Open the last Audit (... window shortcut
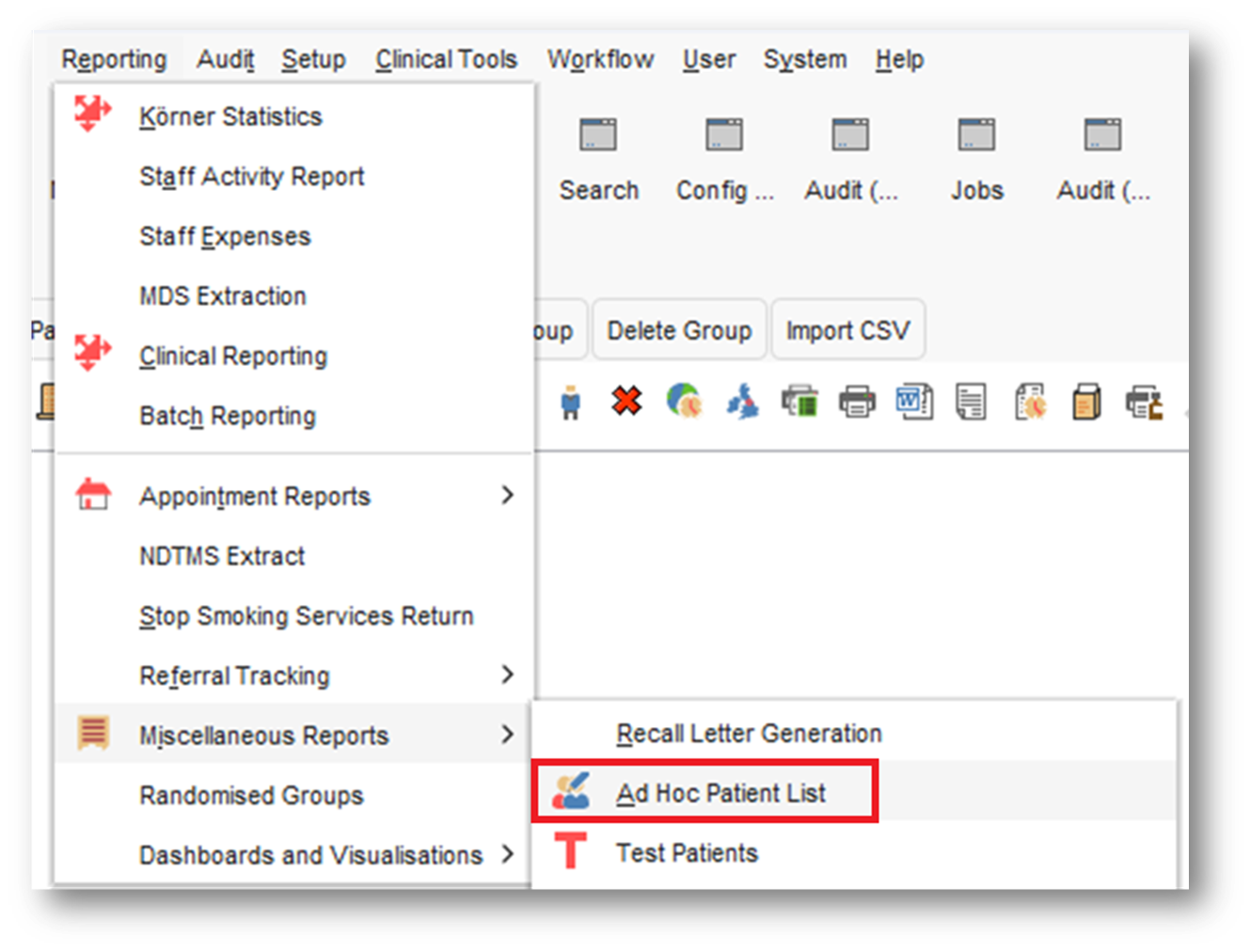1250x952 pixels. coord(1103,160)
